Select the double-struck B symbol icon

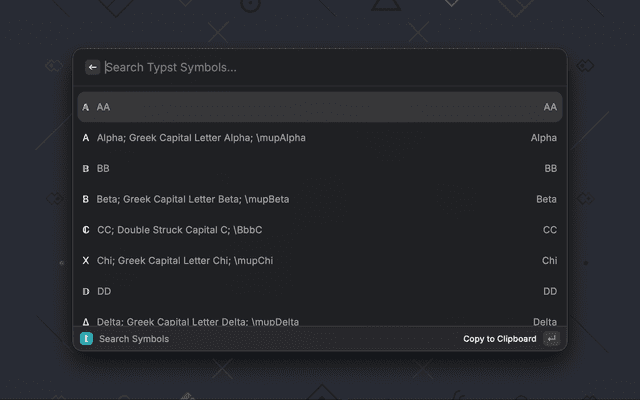[x=86, y=169]
